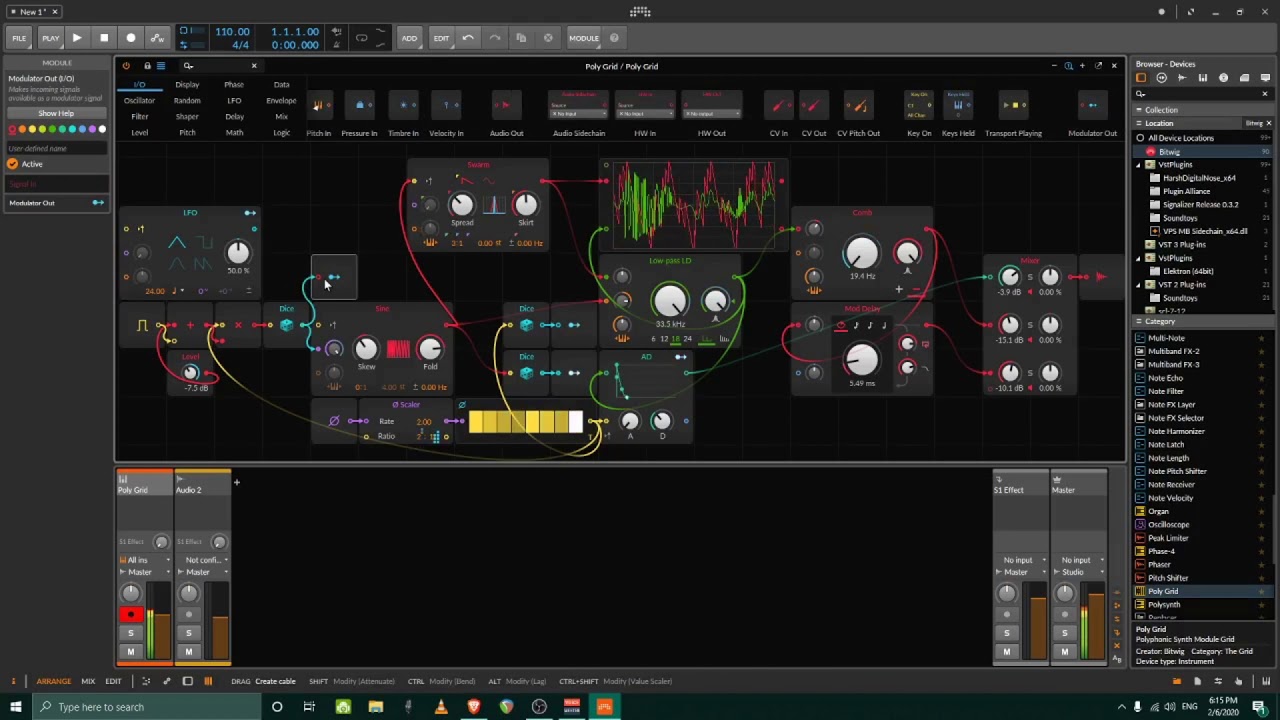Open the EDIT menu button

[441, 38]
